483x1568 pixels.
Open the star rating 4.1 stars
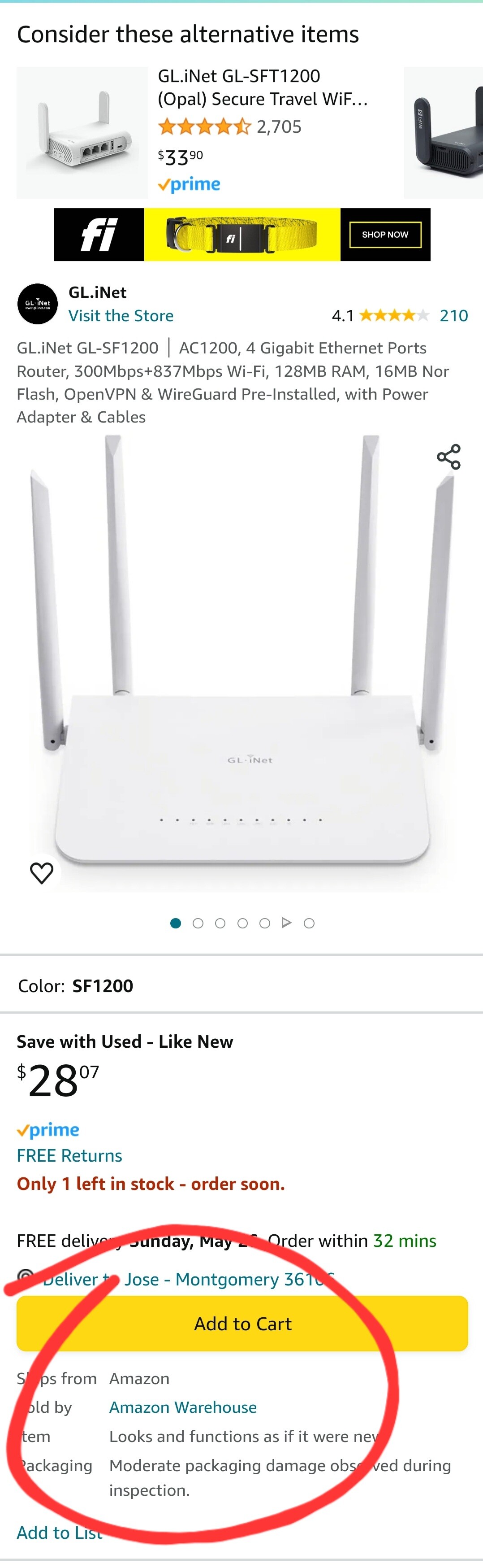coord(394,315)
